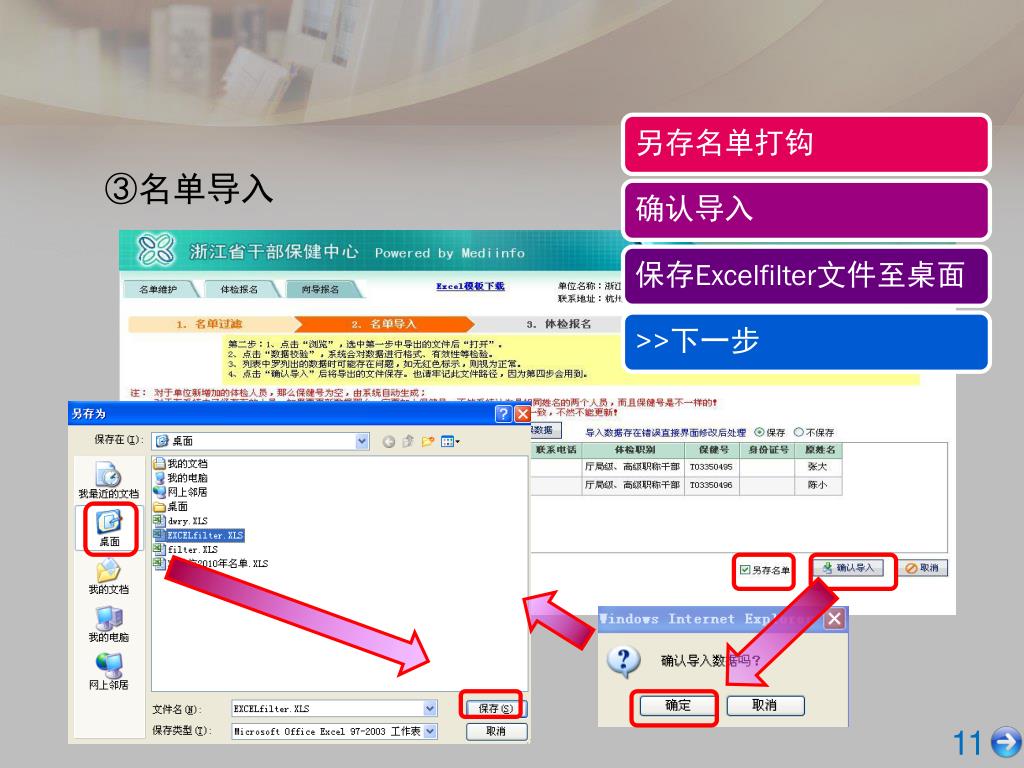Click the 张大 name cell

[x=818, y=467]
